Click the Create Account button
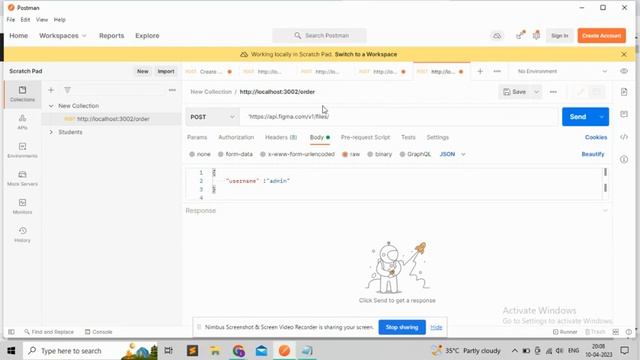Image resolution: width=640 pixels, height=360 pixels. [602, 36]
